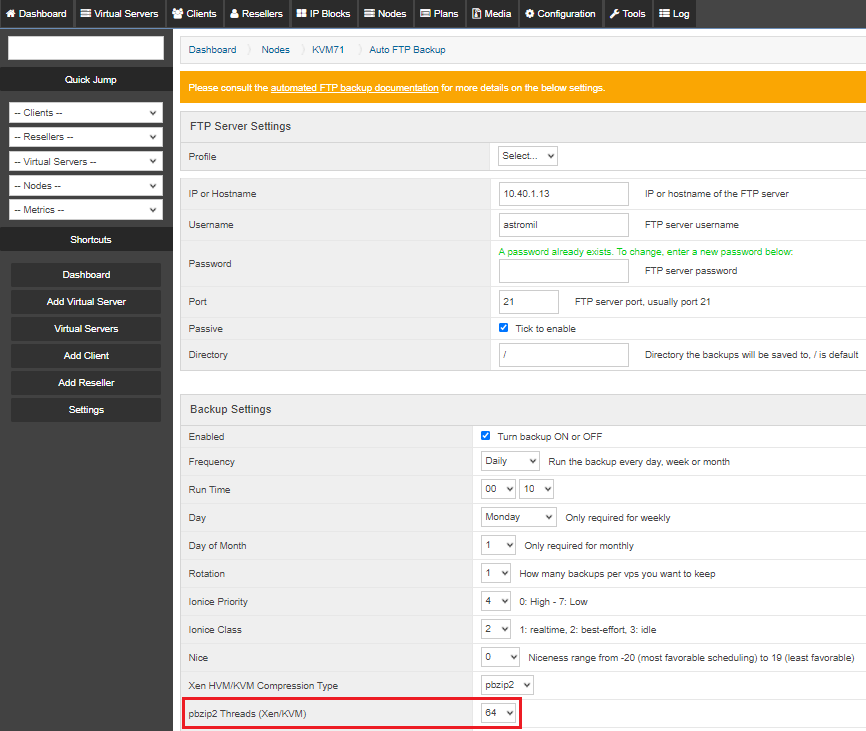This screenshot has width=866, height=731.
Task: Open the Frequency Daily dropdown
Action: pyautogui.click(x=510, y=461)
